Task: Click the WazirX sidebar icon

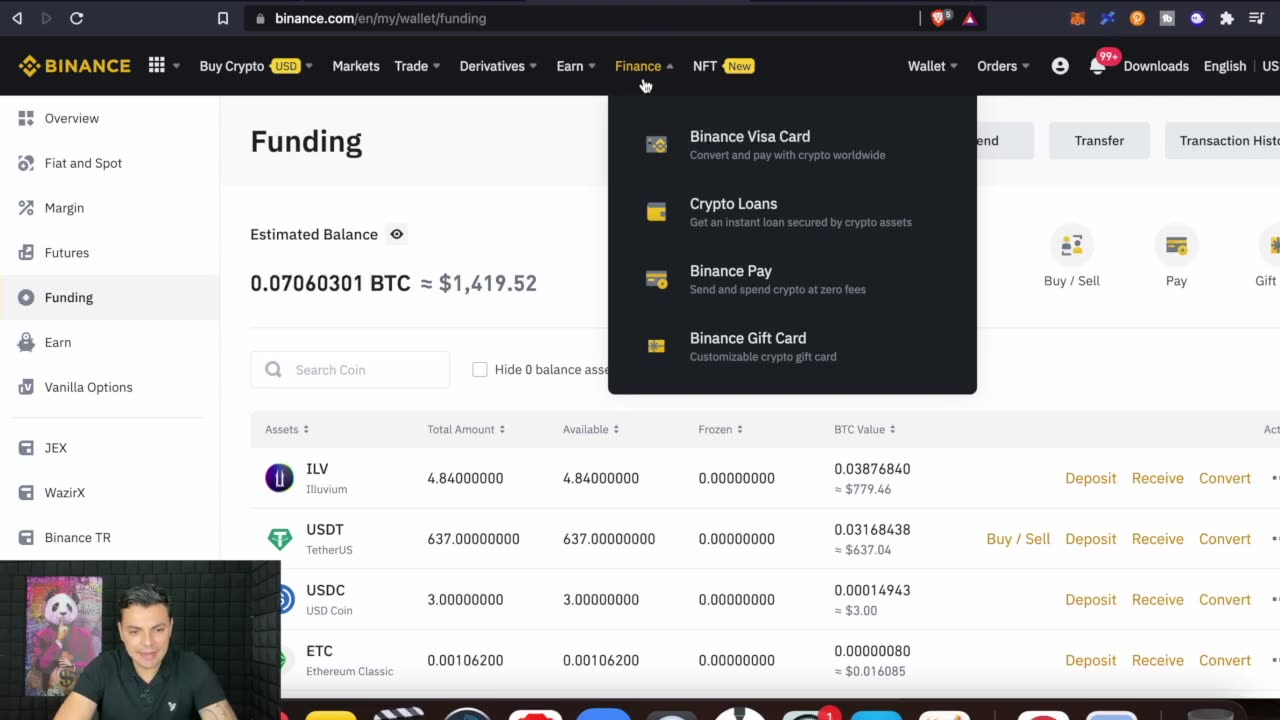Action: click(x=26, y=493)
